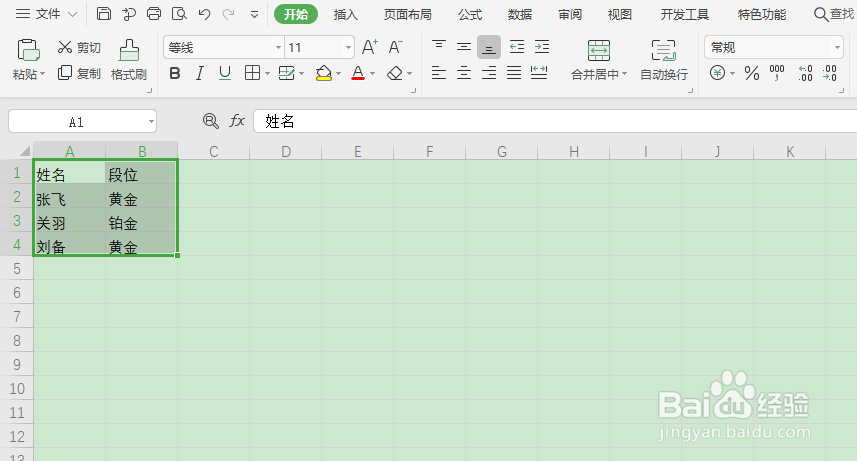Click the Save icon in quick access bar
Image resolution: width=857 pixels, height=461 pixels.
(x=104, y=14)
